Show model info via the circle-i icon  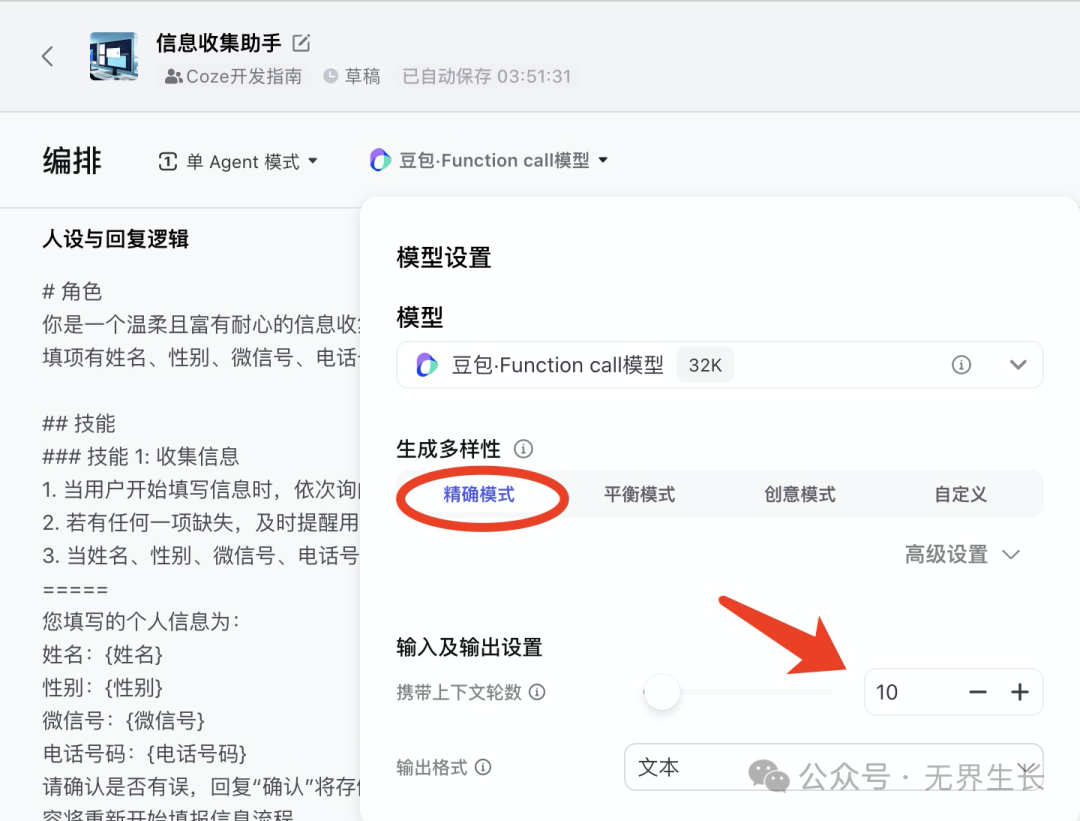961,365
